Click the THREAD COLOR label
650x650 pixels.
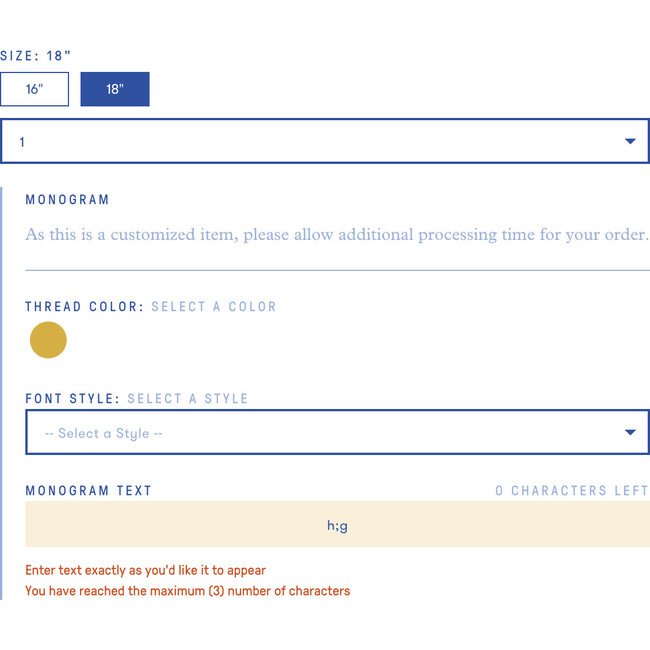click(x=85, y=307)
